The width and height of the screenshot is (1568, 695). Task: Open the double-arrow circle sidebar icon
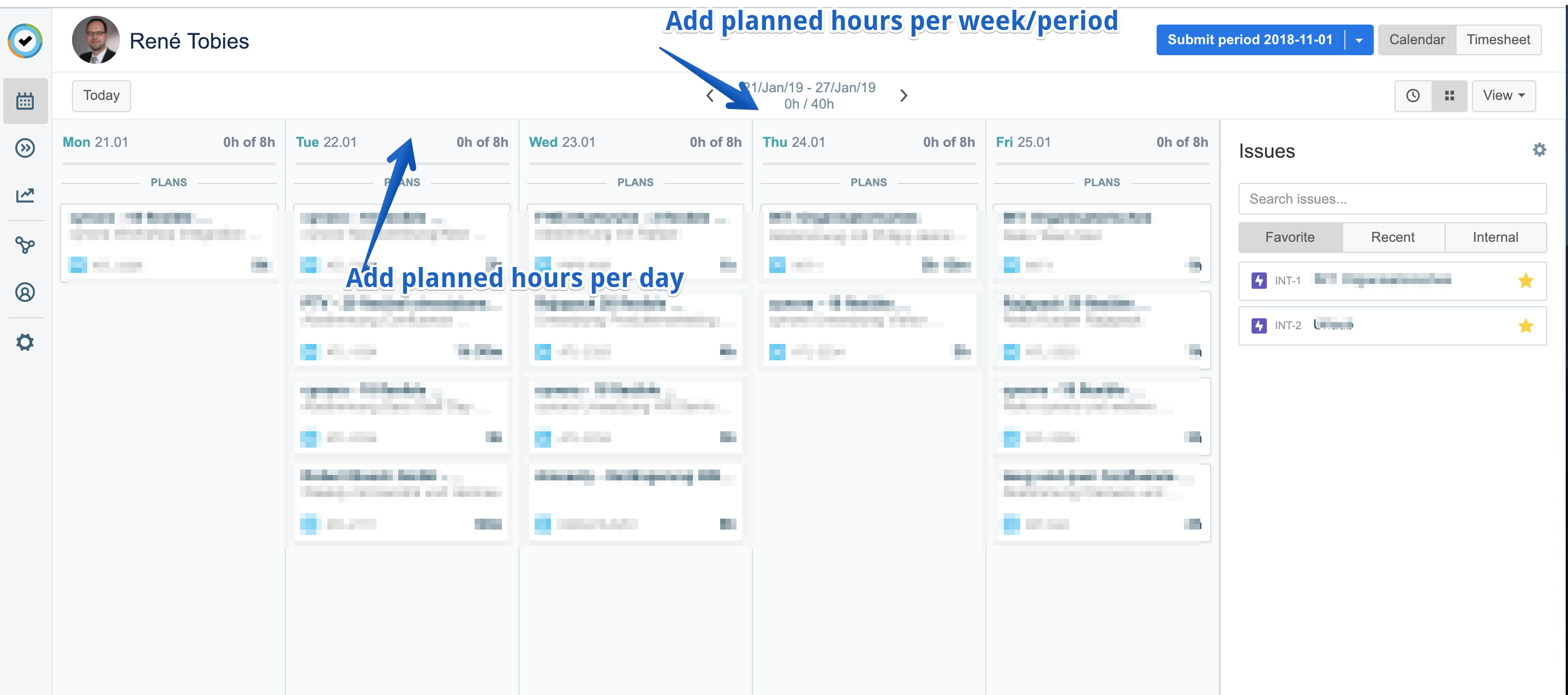coord(25,148)
